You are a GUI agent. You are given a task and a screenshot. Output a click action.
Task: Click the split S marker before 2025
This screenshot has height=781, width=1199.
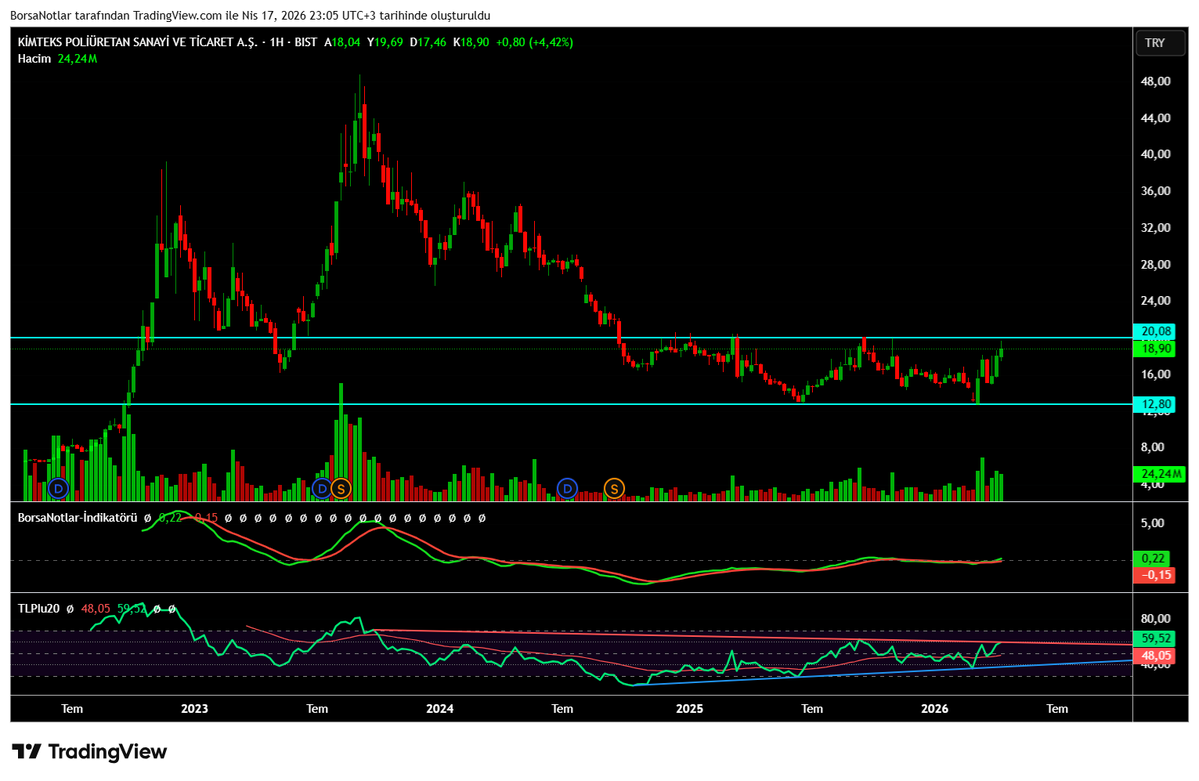(x=614, y=488)
